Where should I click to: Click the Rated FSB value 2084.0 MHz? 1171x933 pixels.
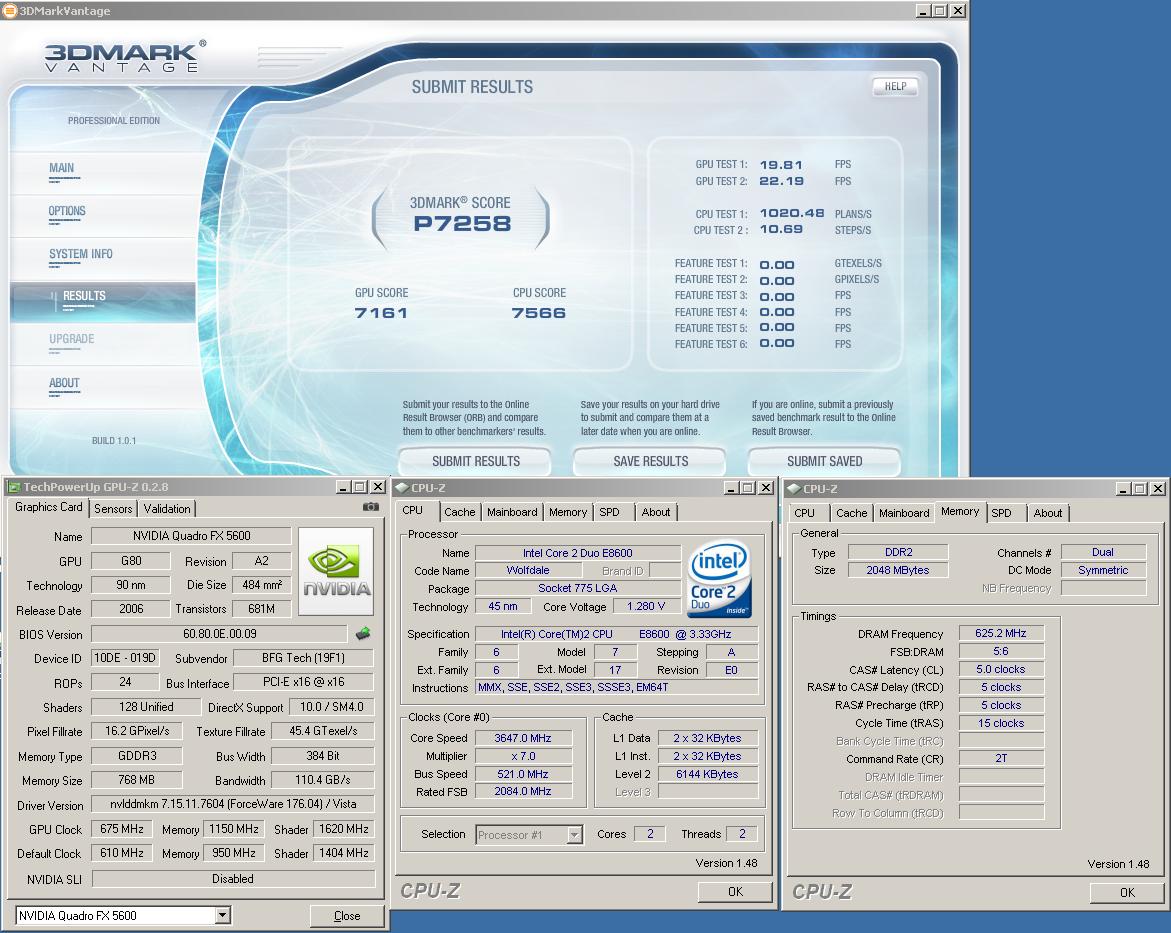pyautogui.click(x=523, y=792)
